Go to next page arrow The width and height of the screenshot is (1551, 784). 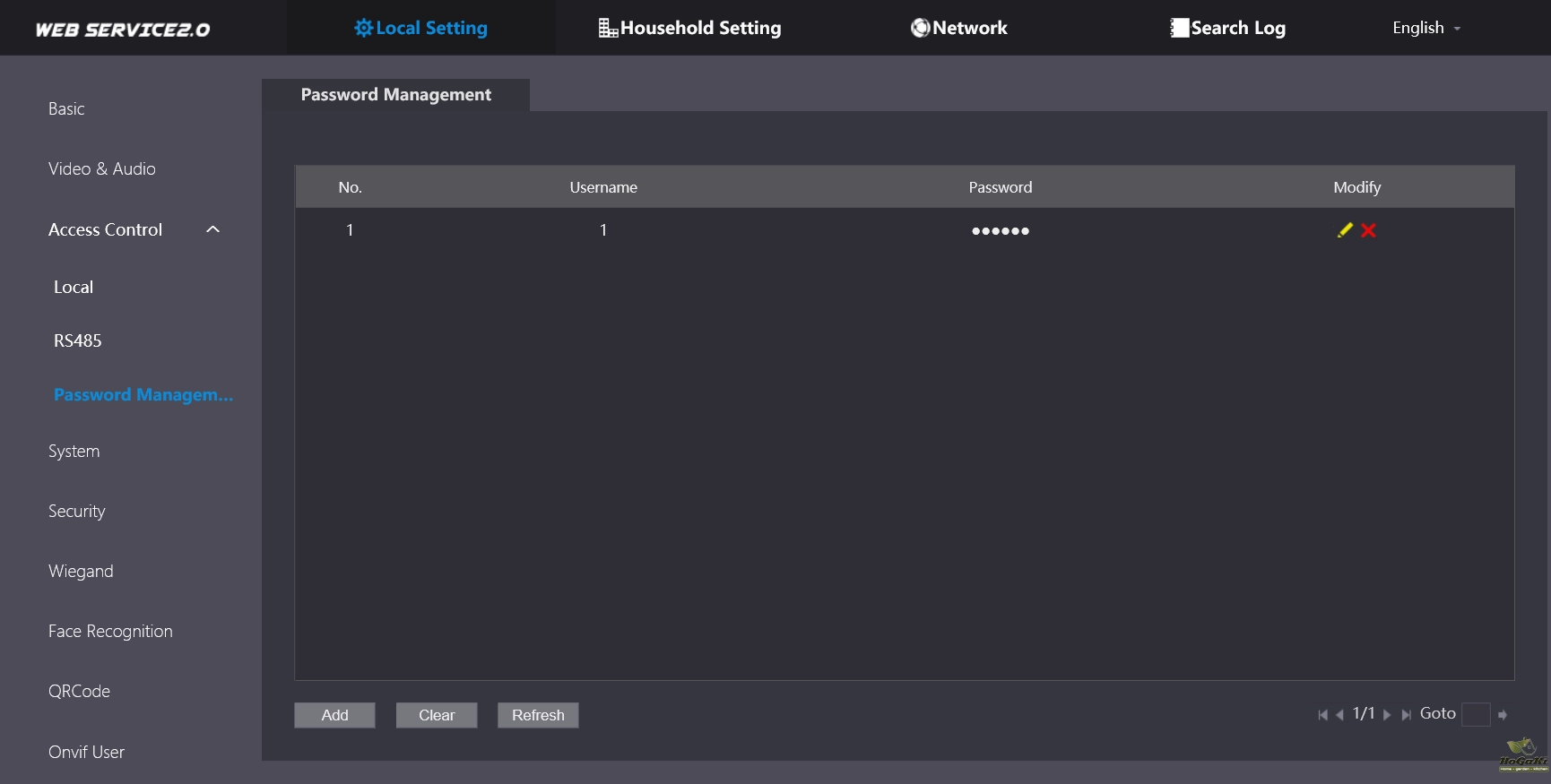click(1387, 715)
